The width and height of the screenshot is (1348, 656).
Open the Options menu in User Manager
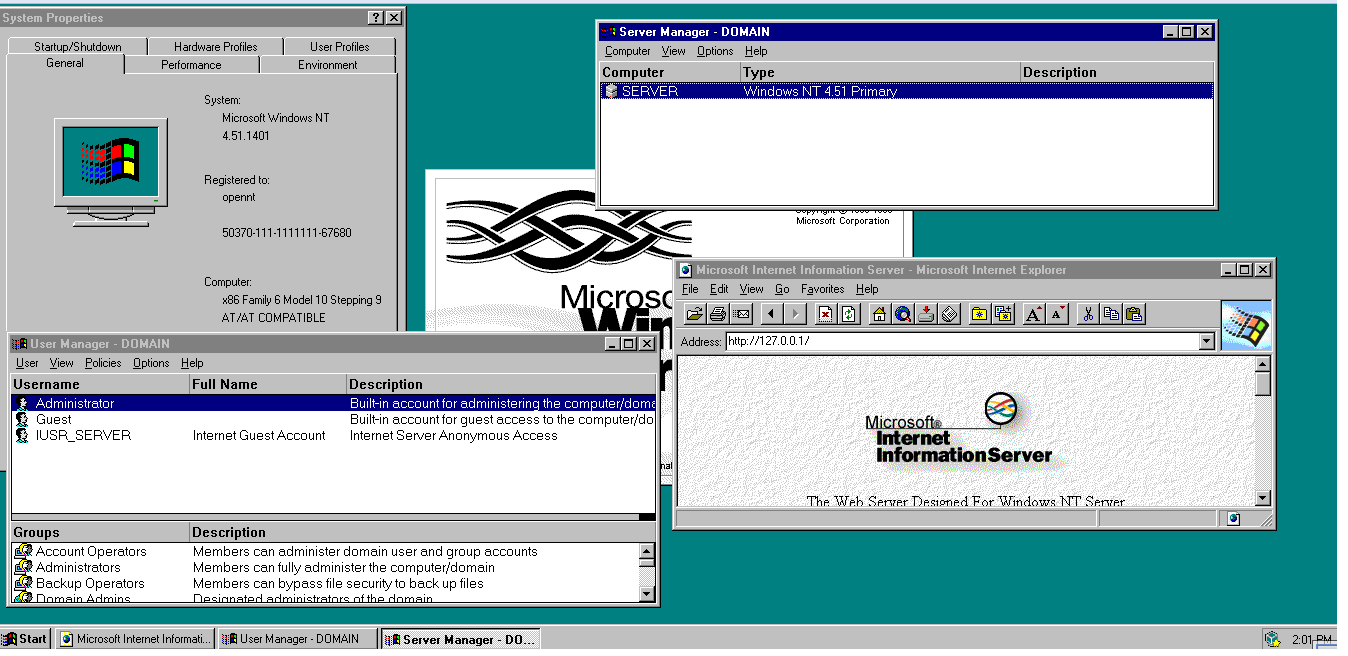tap(151, 363)
